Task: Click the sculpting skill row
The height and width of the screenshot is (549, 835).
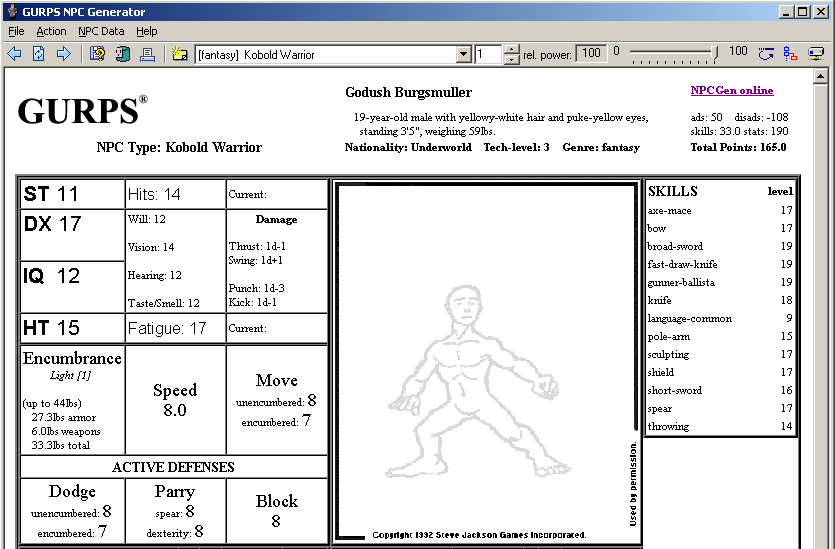Action: pyautogui.click(x=720, y=354)
